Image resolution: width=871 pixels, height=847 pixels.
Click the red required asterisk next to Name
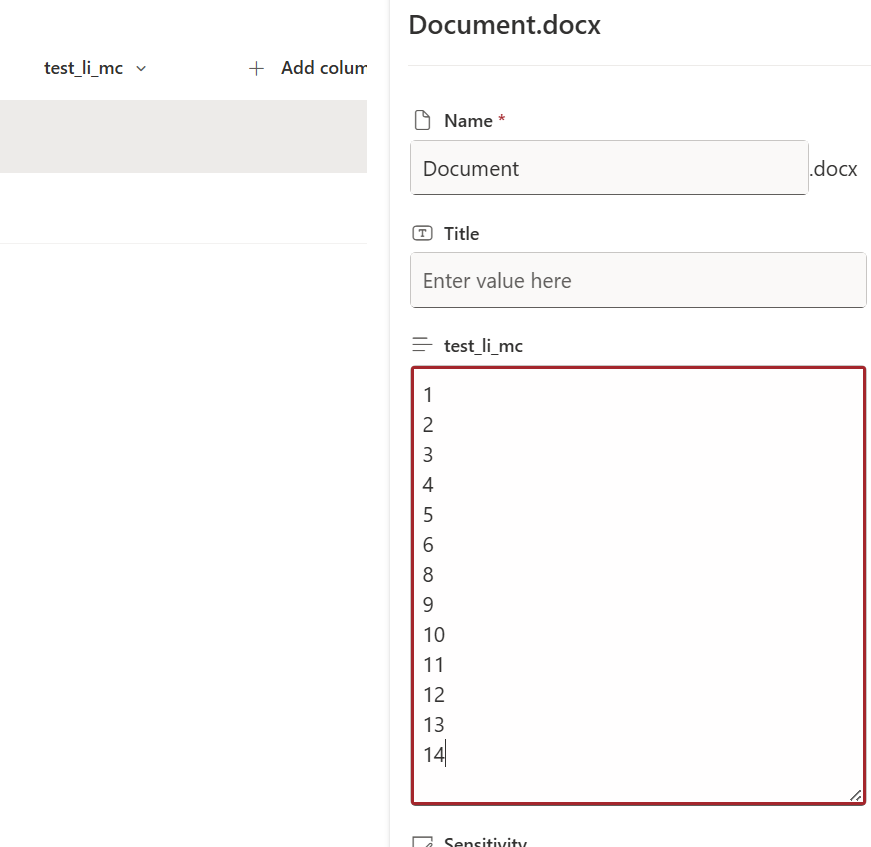click(x=502, y=120)
